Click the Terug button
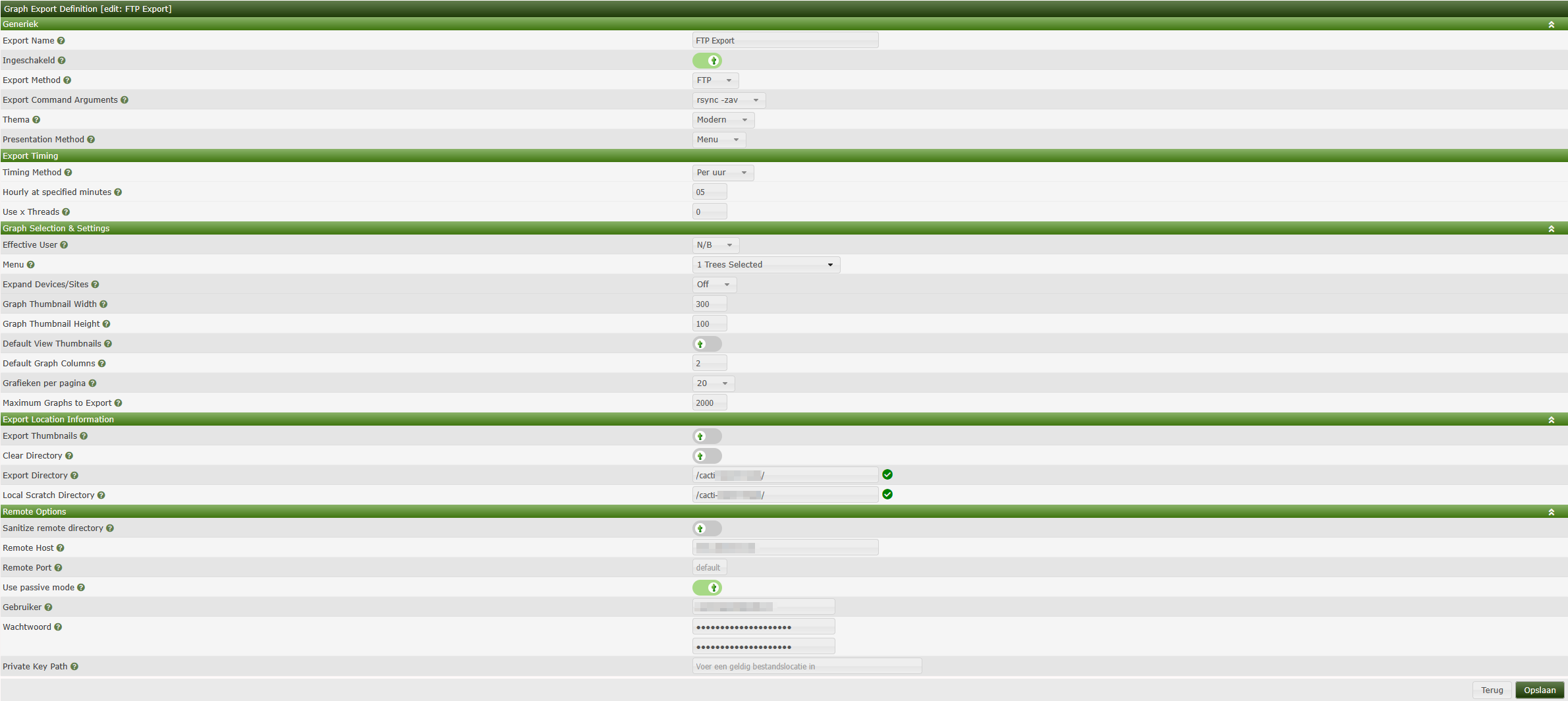The width and height of the screenshot is (1568, 701). (x=1492, y=690)
